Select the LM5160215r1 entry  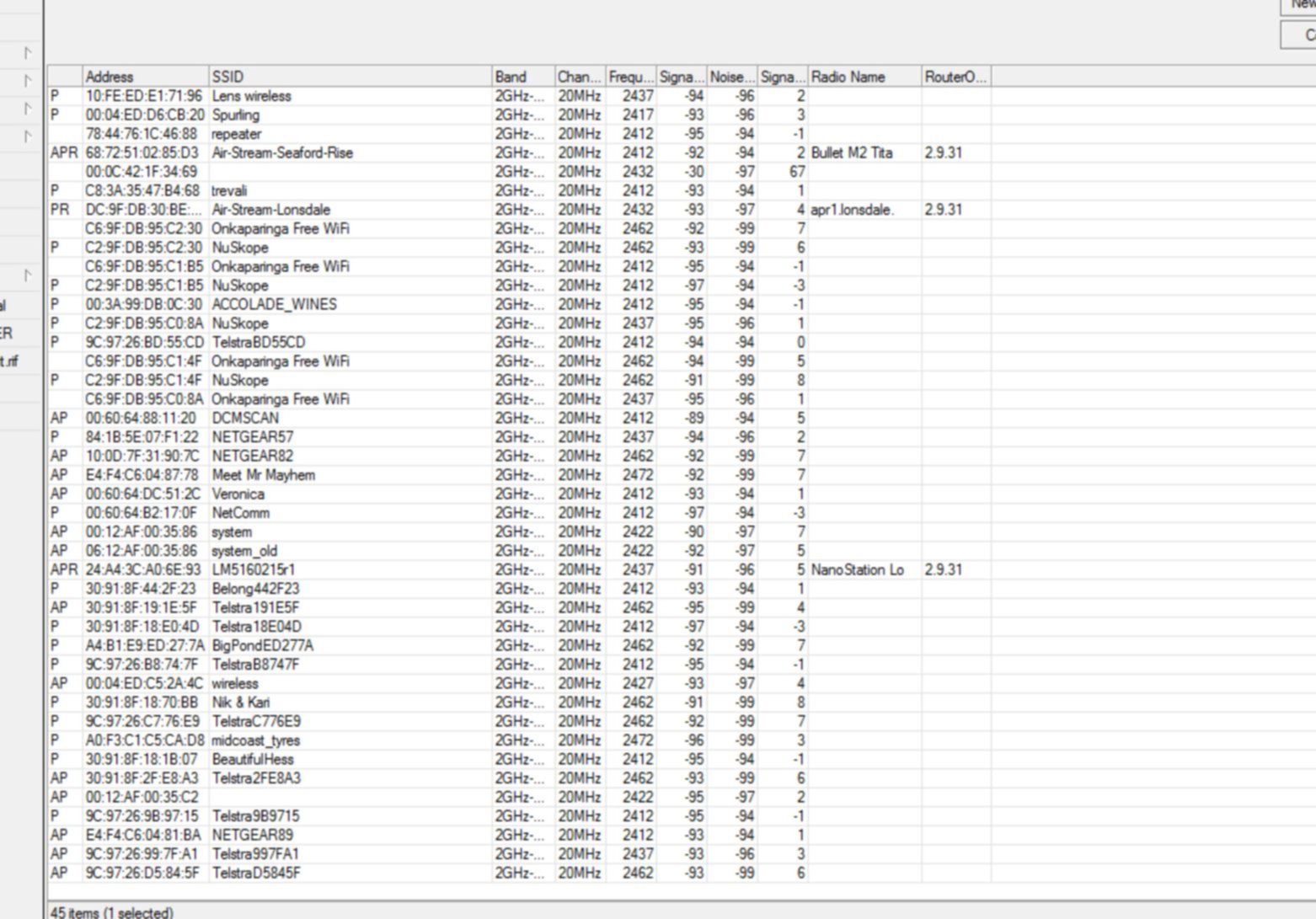tap(253, 569)
